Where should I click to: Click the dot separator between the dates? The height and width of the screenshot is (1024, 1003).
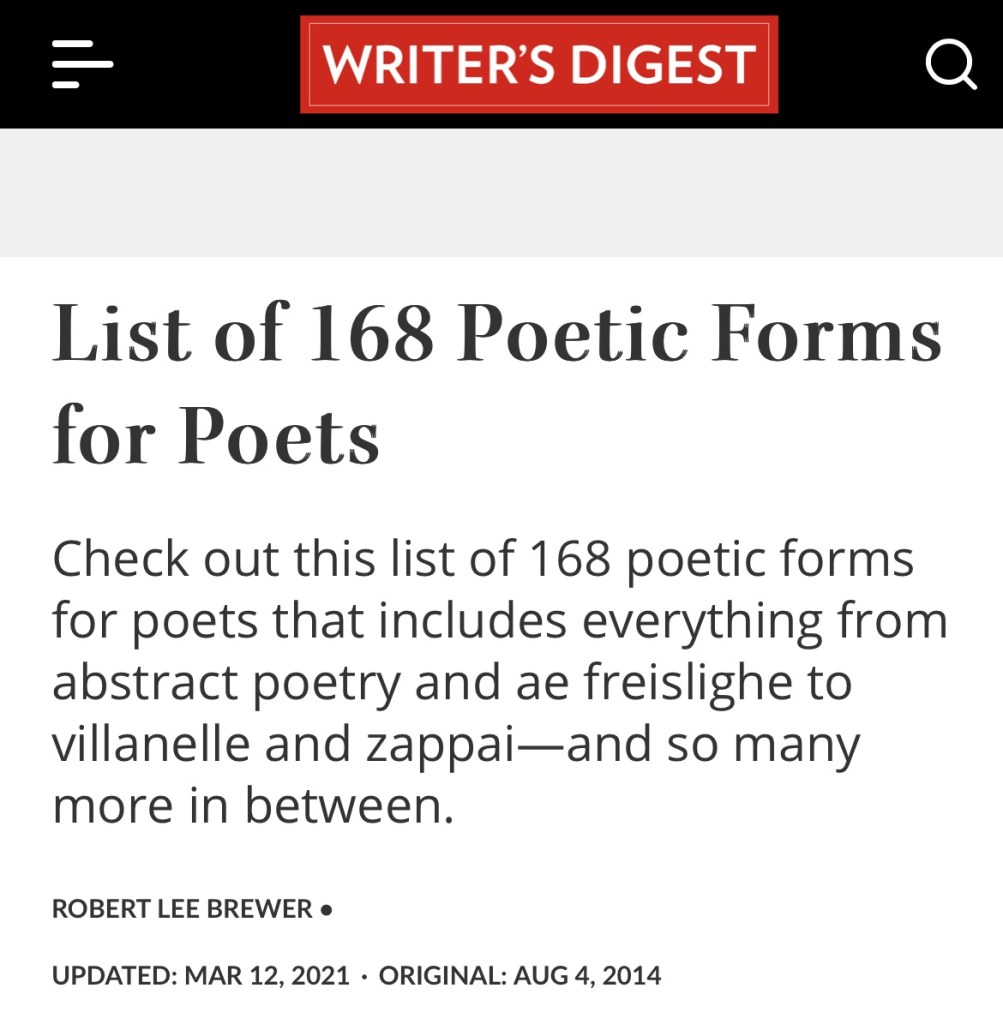point(364,975)
